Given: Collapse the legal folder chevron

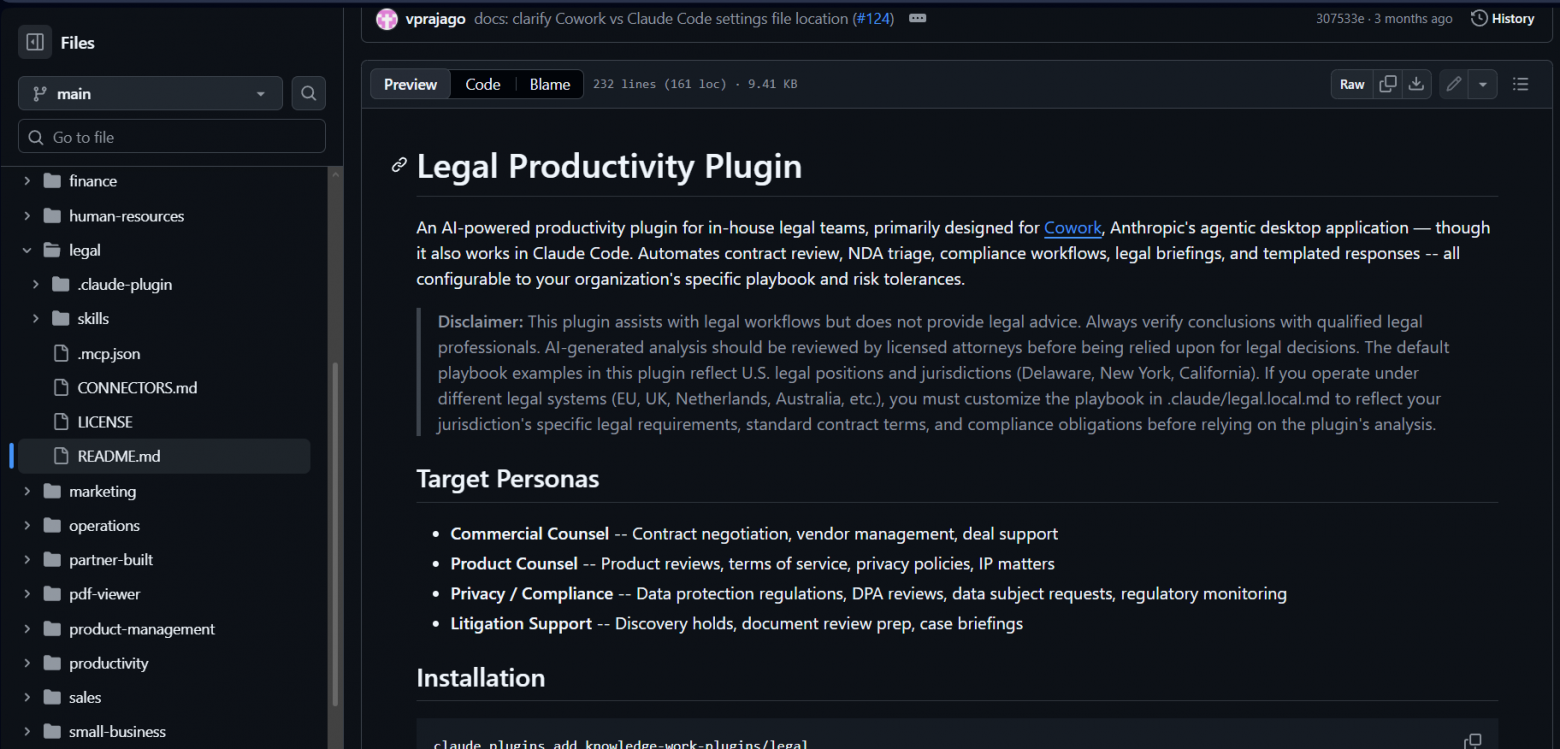Looking at the screenshot, I should tap(27, 250).
